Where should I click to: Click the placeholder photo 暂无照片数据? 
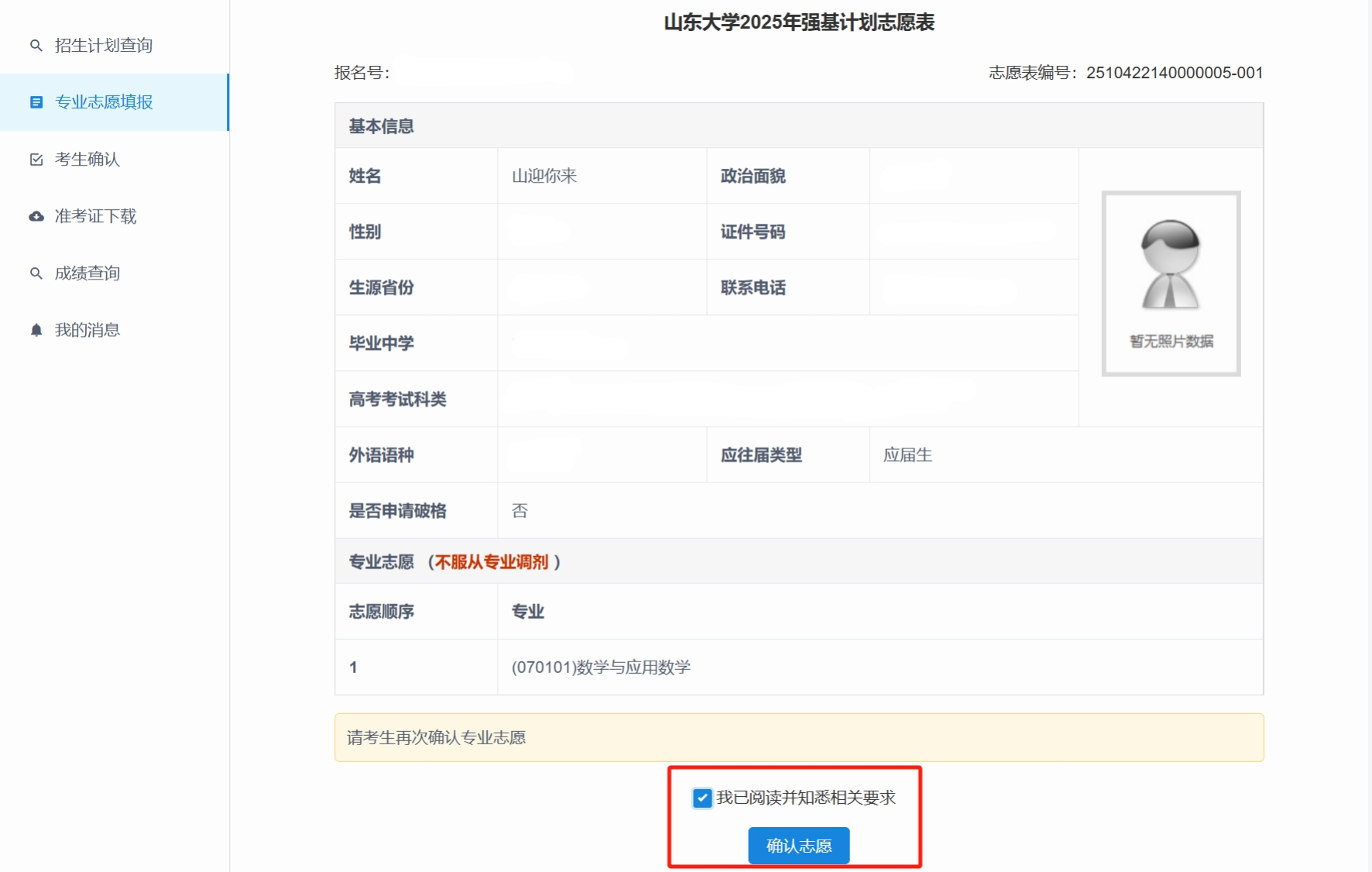coord(1171,283)
